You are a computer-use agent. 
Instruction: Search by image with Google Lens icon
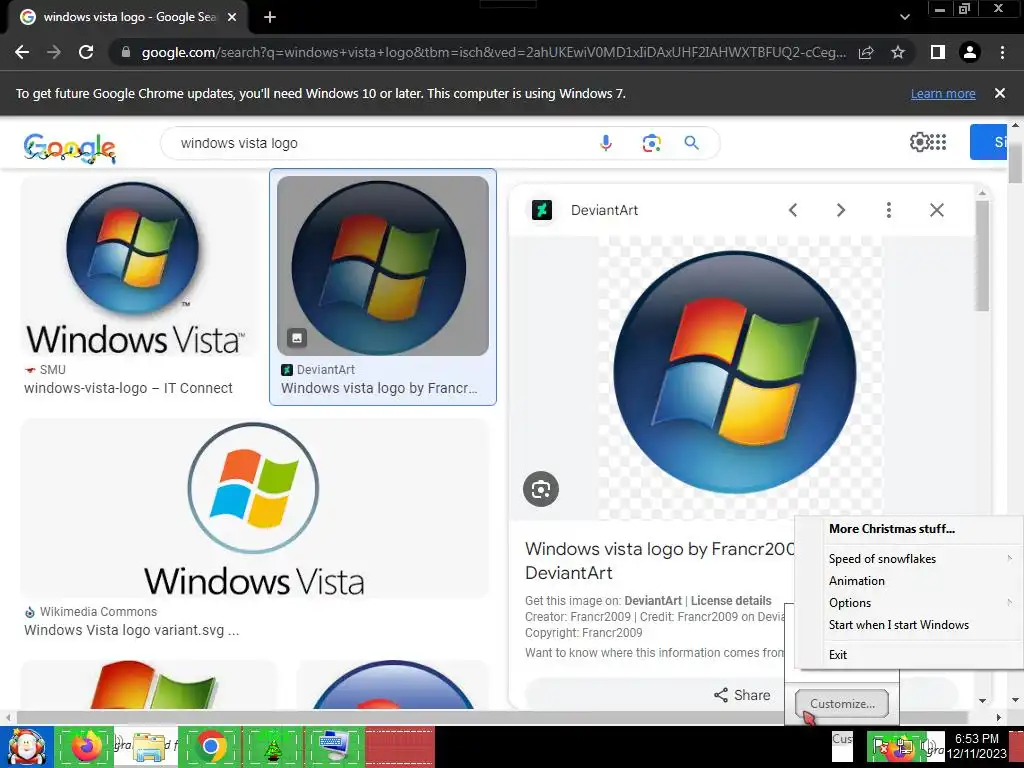point(651,143)
